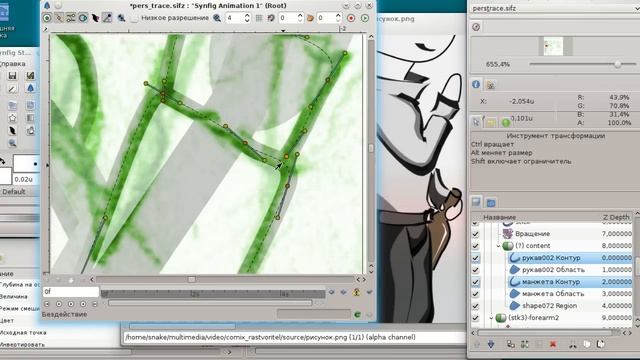Image resolution: width=640 pixels, height=360 pixels.
Task: Open the Справка menu in toolbox window
Action: click(13, 64)
